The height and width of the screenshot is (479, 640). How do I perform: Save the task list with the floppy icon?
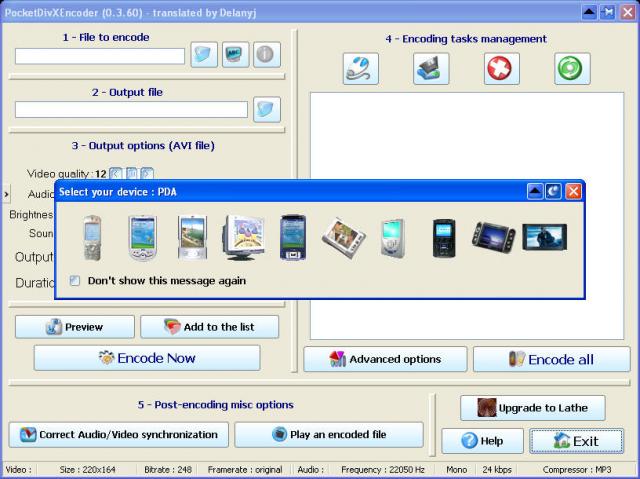431,69
